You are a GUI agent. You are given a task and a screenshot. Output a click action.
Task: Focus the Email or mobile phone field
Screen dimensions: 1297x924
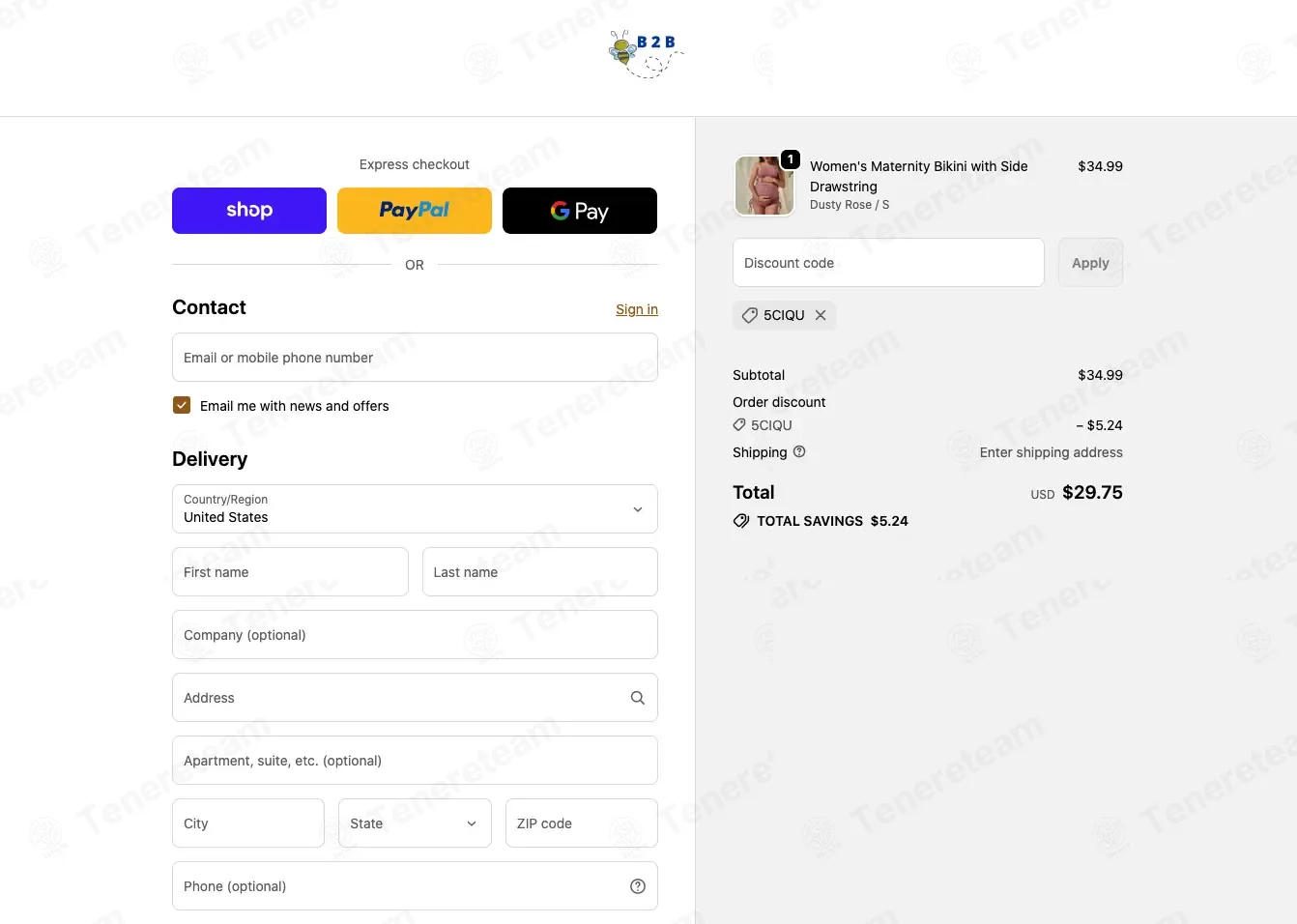click(x=415, y=358)
